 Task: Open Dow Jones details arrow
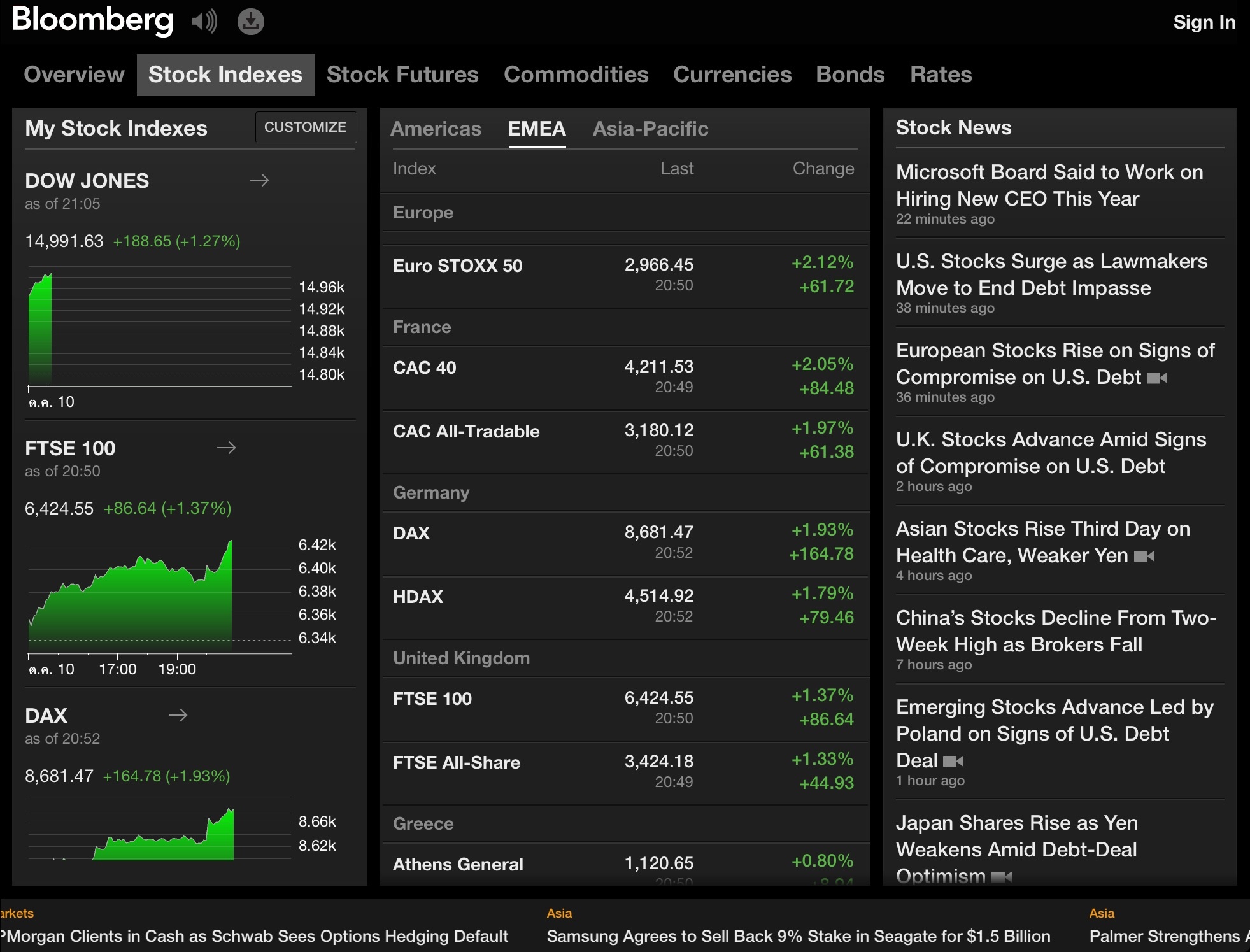coord(259,180)
